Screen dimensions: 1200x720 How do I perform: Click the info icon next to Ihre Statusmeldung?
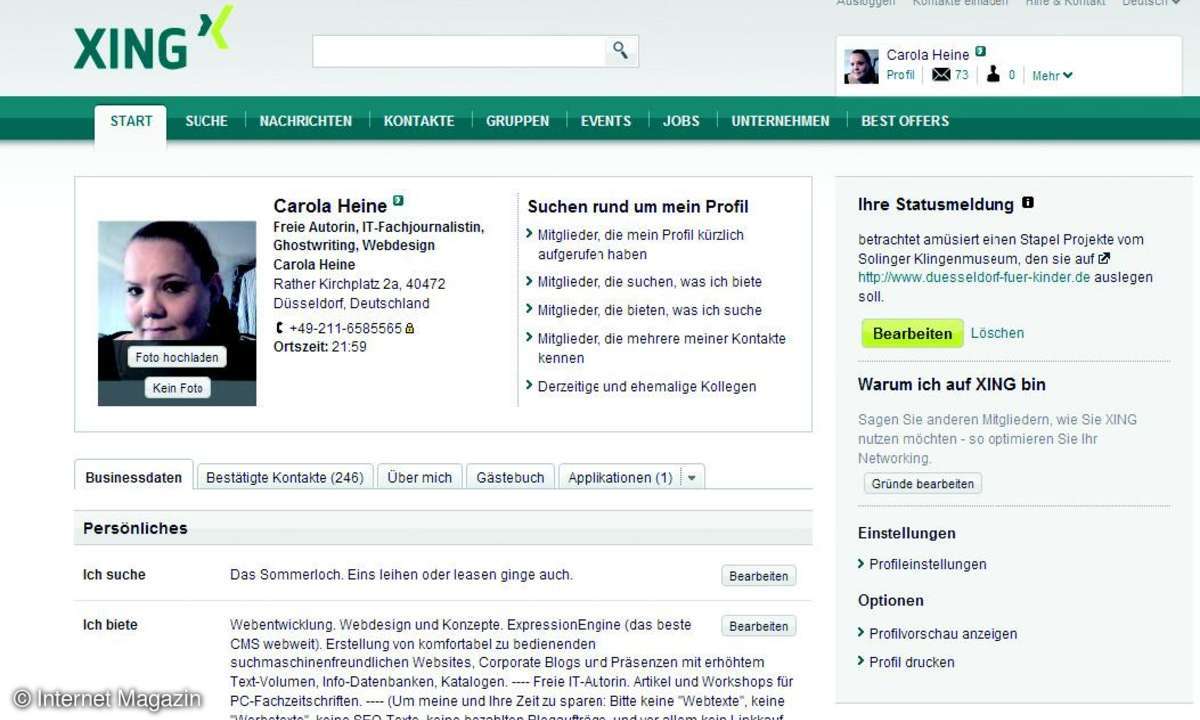(1027, 203)
